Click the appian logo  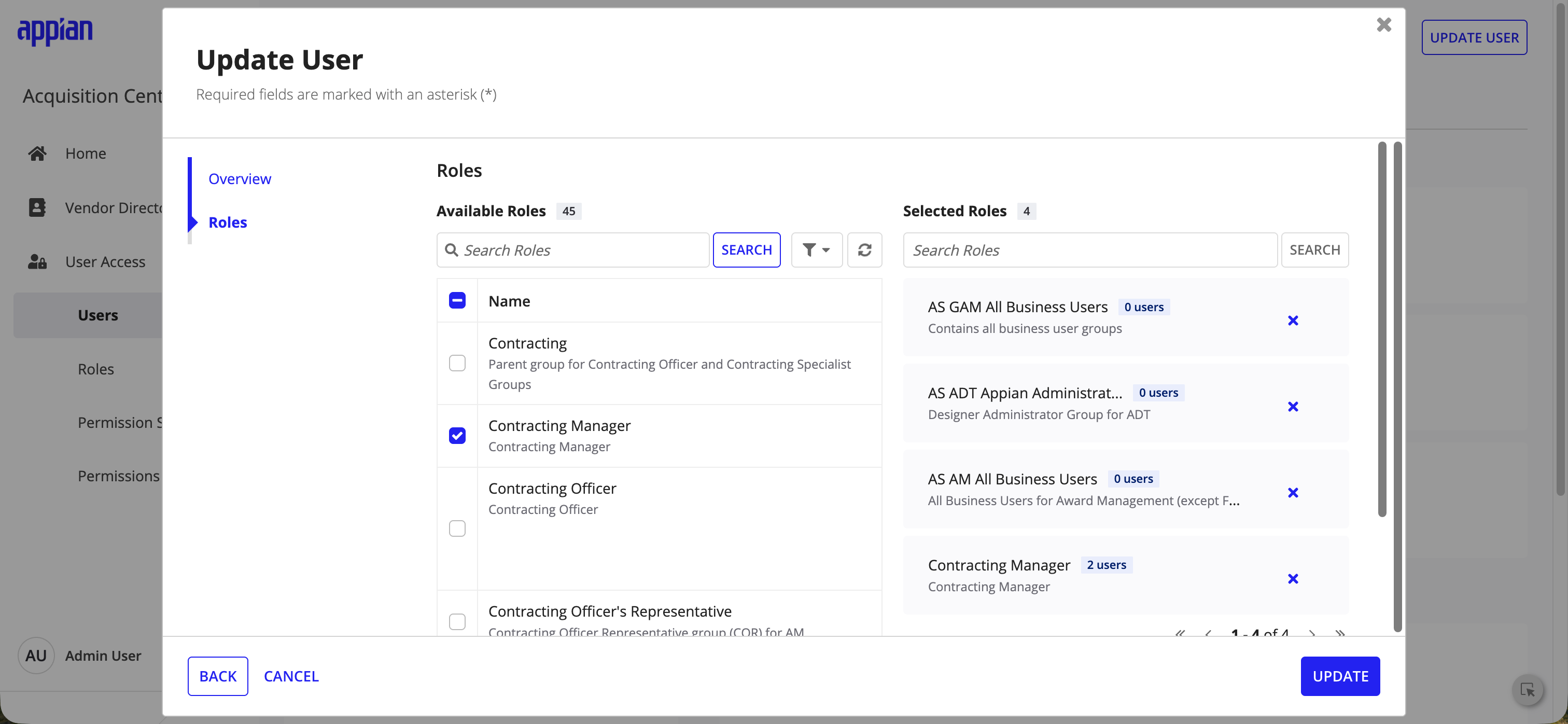click(x=55, y=32)
